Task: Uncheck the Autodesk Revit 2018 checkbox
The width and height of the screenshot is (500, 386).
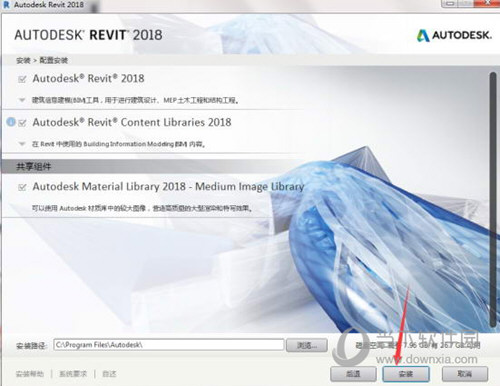Action: [x=22, y=79]
